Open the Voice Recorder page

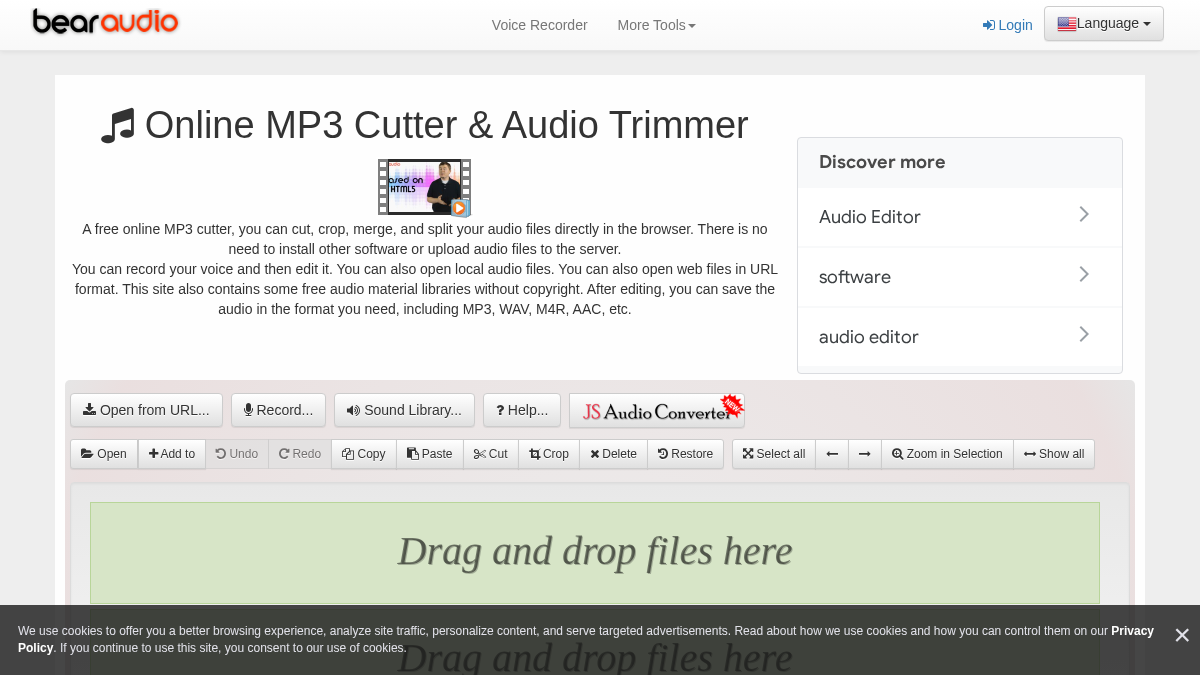point(539,25)
